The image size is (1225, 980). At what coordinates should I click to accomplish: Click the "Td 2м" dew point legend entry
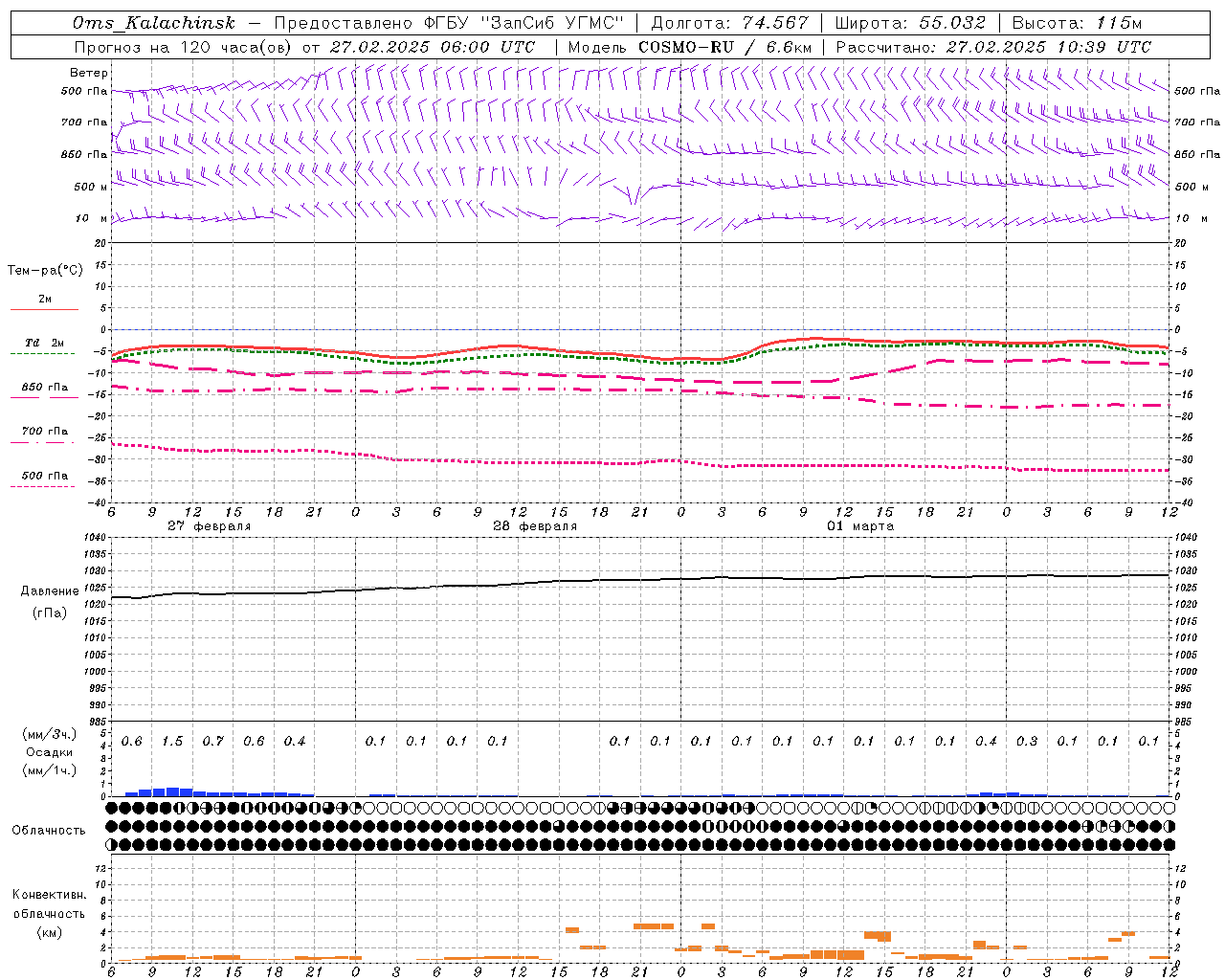pos(44,343)
